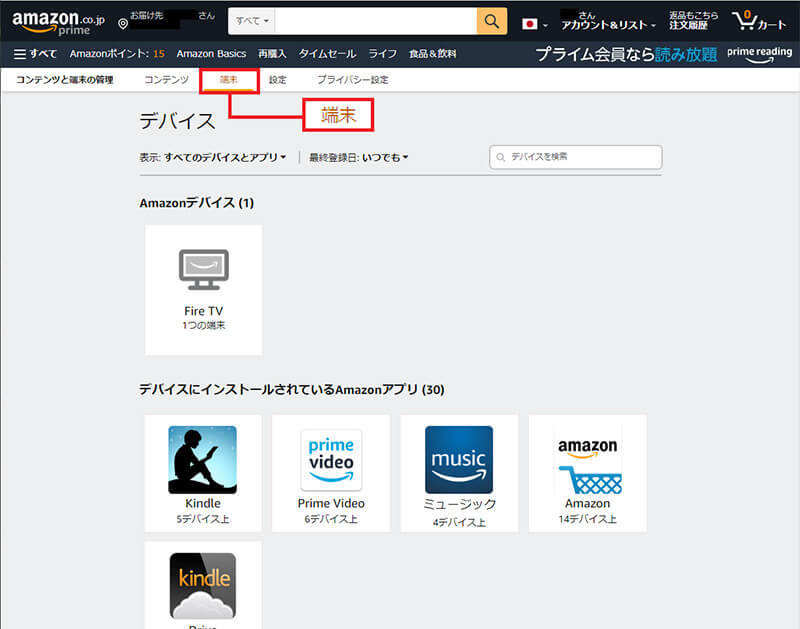
Task: Open the すべて search category dropdown
Action: (252, 21)
